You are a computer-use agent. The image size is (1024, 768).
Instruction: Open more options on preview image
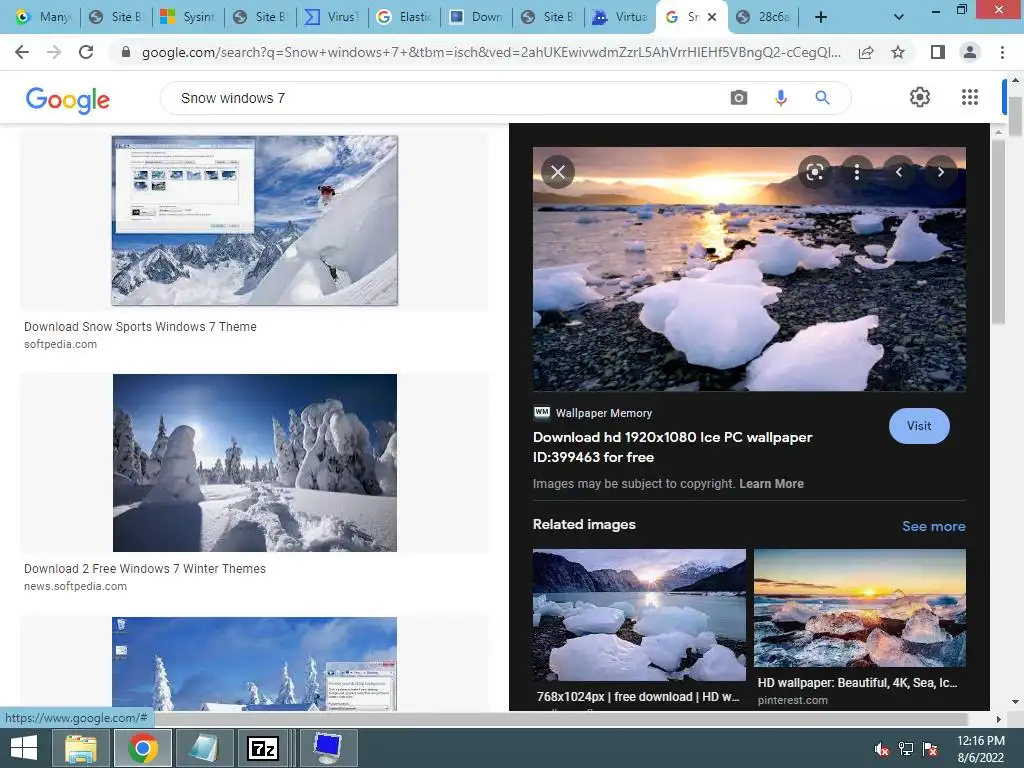tap(857, 172)
